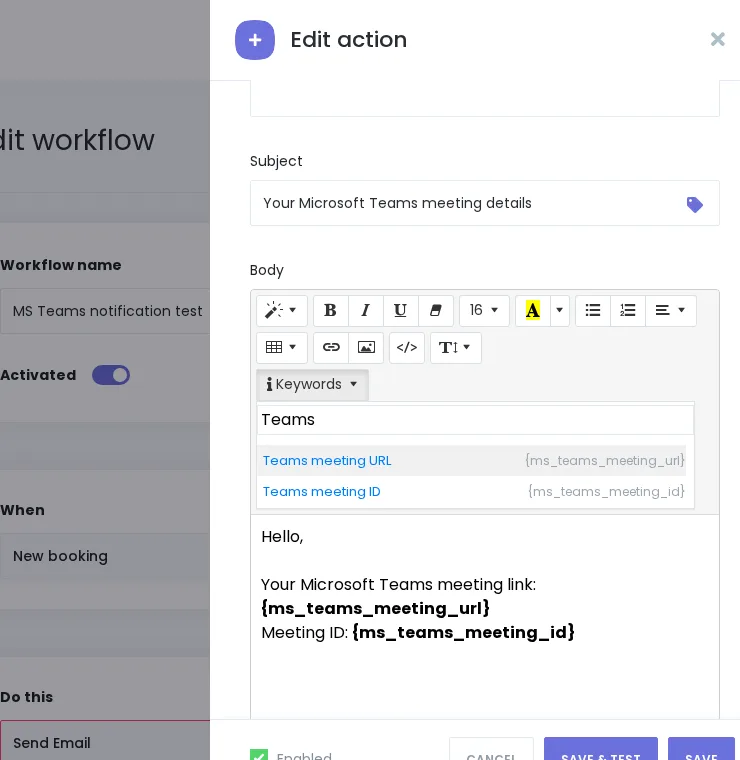
Task: Open the text color picker arrow
Action: tap(559, 310)
